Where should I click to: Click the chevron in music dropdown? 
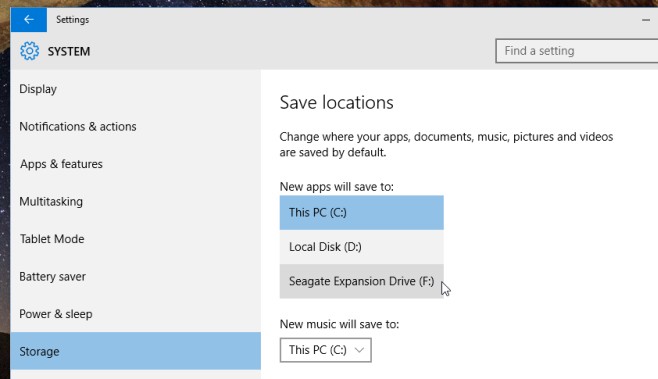[x=359, y=350]
